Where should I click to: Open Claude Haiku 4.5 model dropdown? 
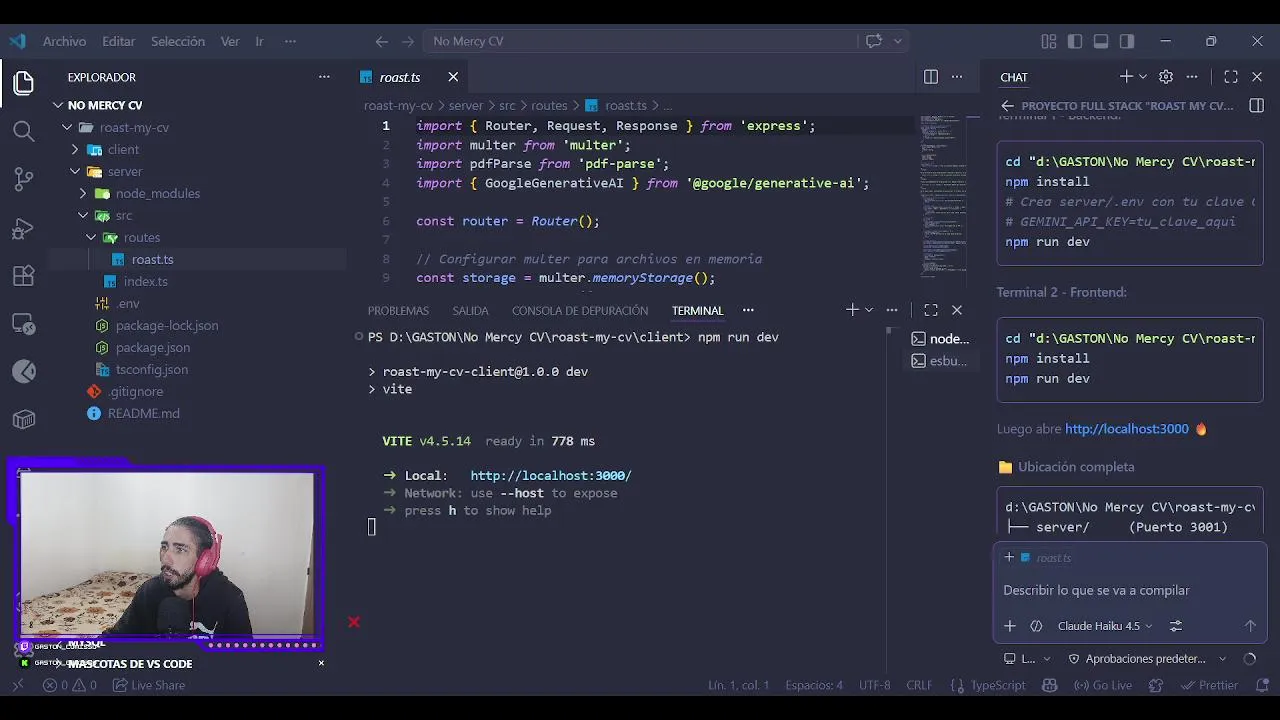1105,626
